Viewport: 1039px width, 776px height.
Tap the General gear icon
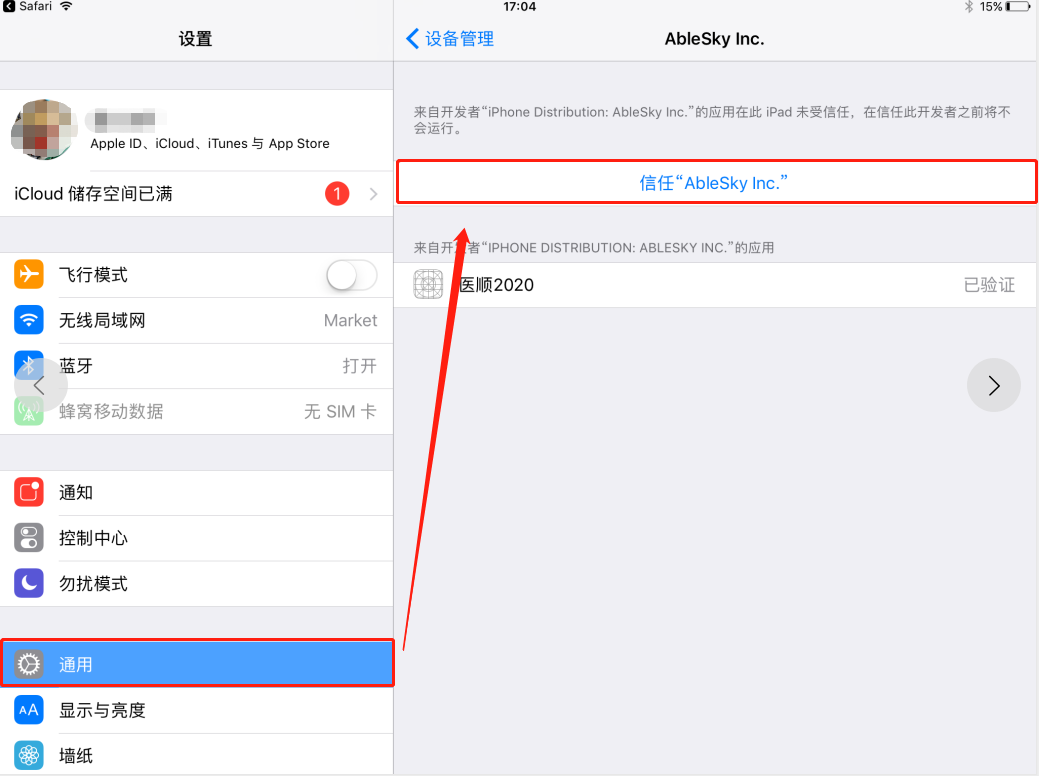28,664
